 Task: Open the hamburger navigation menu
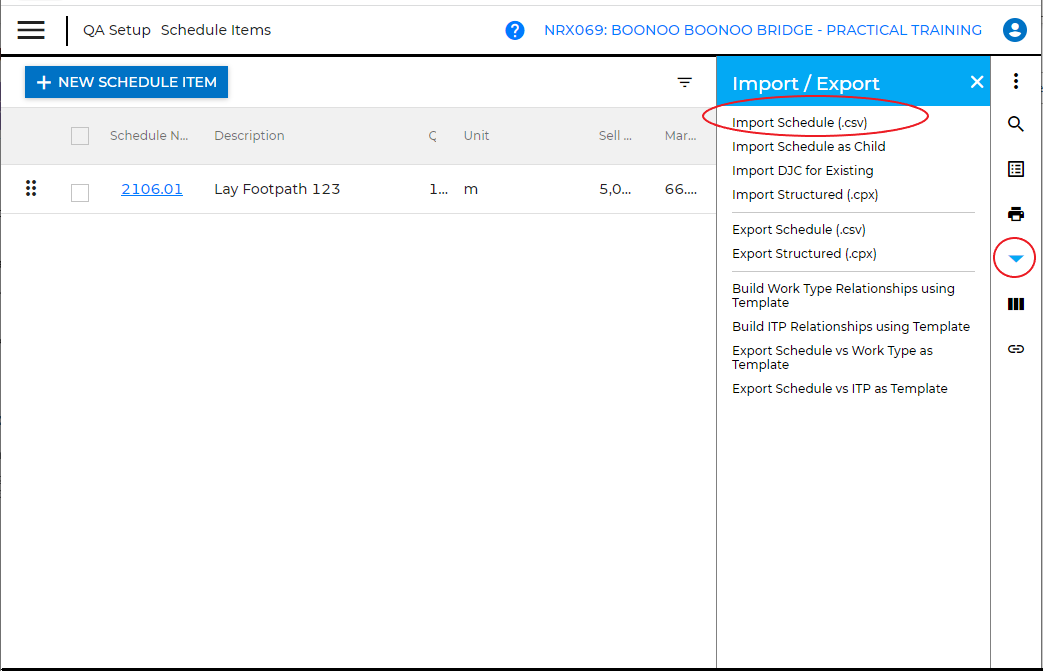[x=31, y=30]
